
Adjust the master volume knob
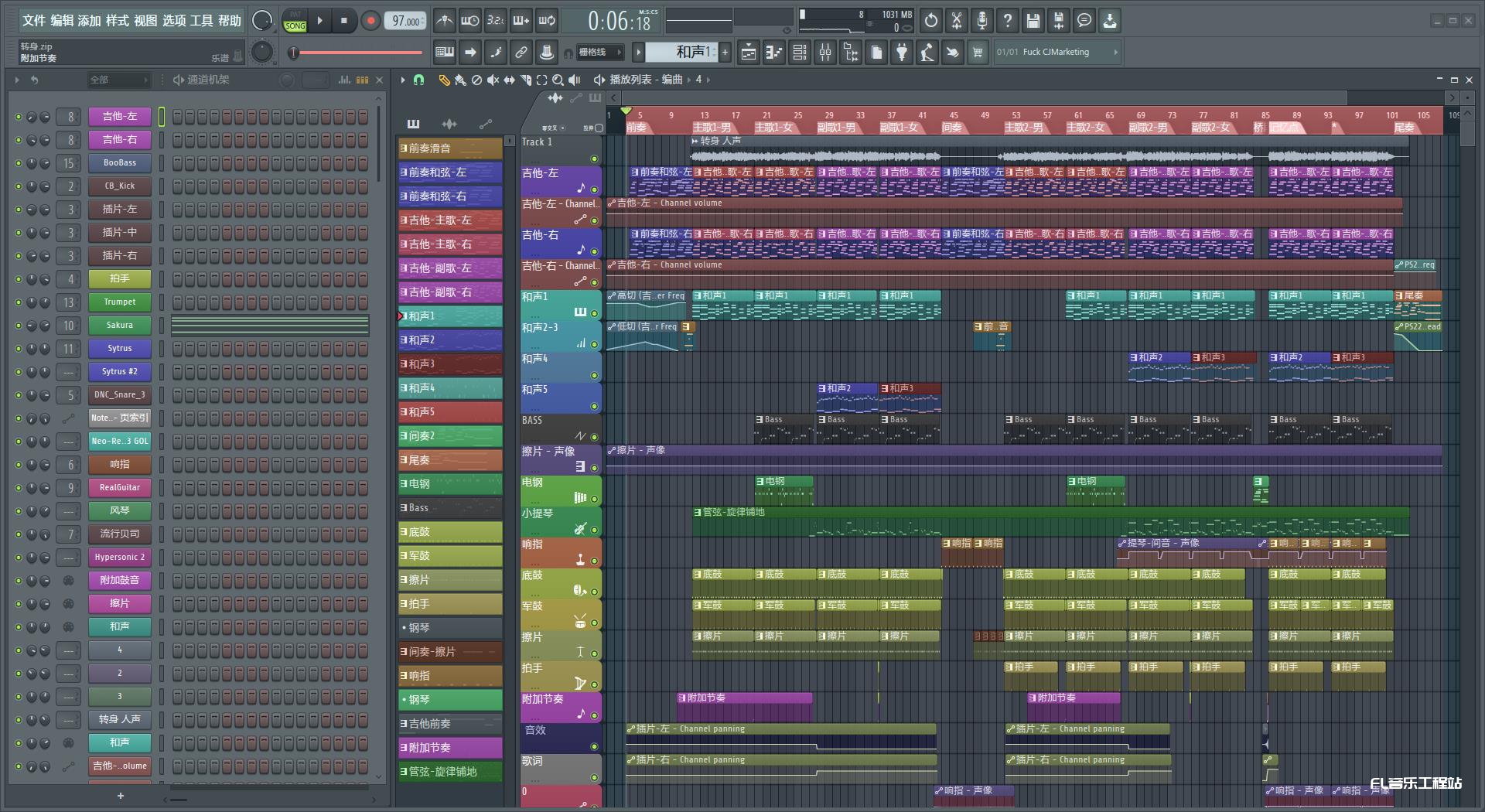click(263, 21)
